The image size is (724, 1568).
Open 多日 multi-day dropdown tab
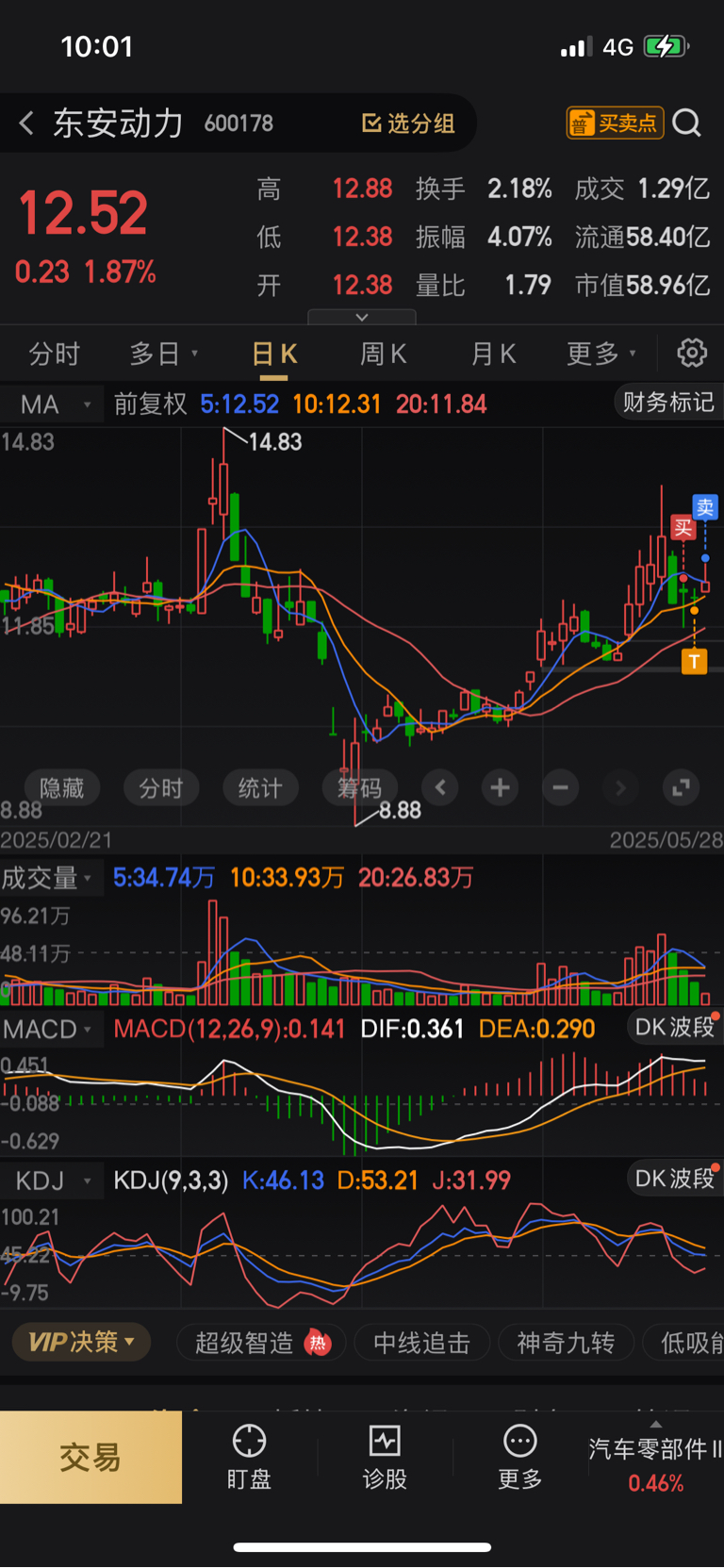(x=163, y=354)
